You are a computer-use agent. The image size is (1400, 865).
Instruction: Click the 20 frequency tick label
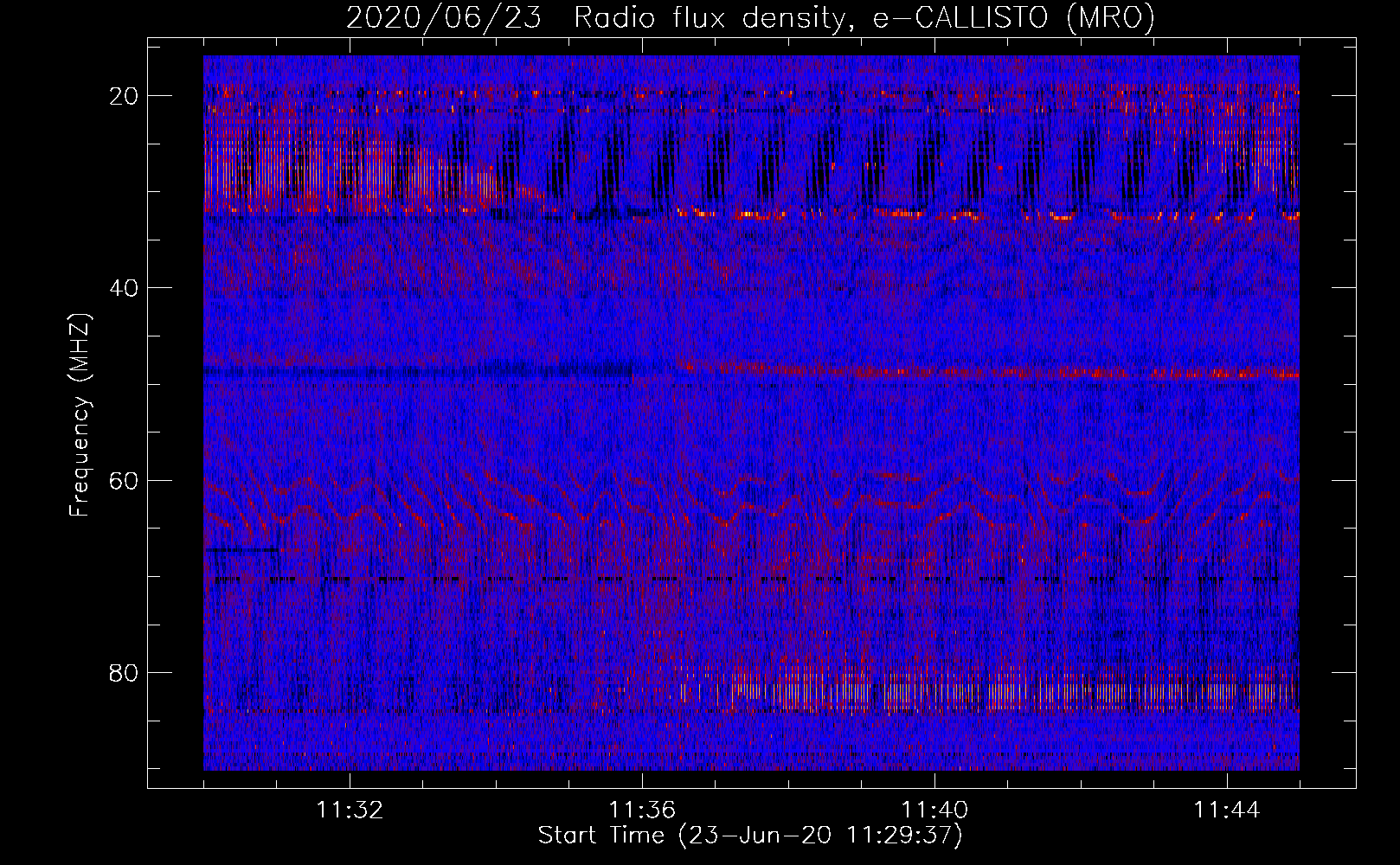tap(125, 96)
